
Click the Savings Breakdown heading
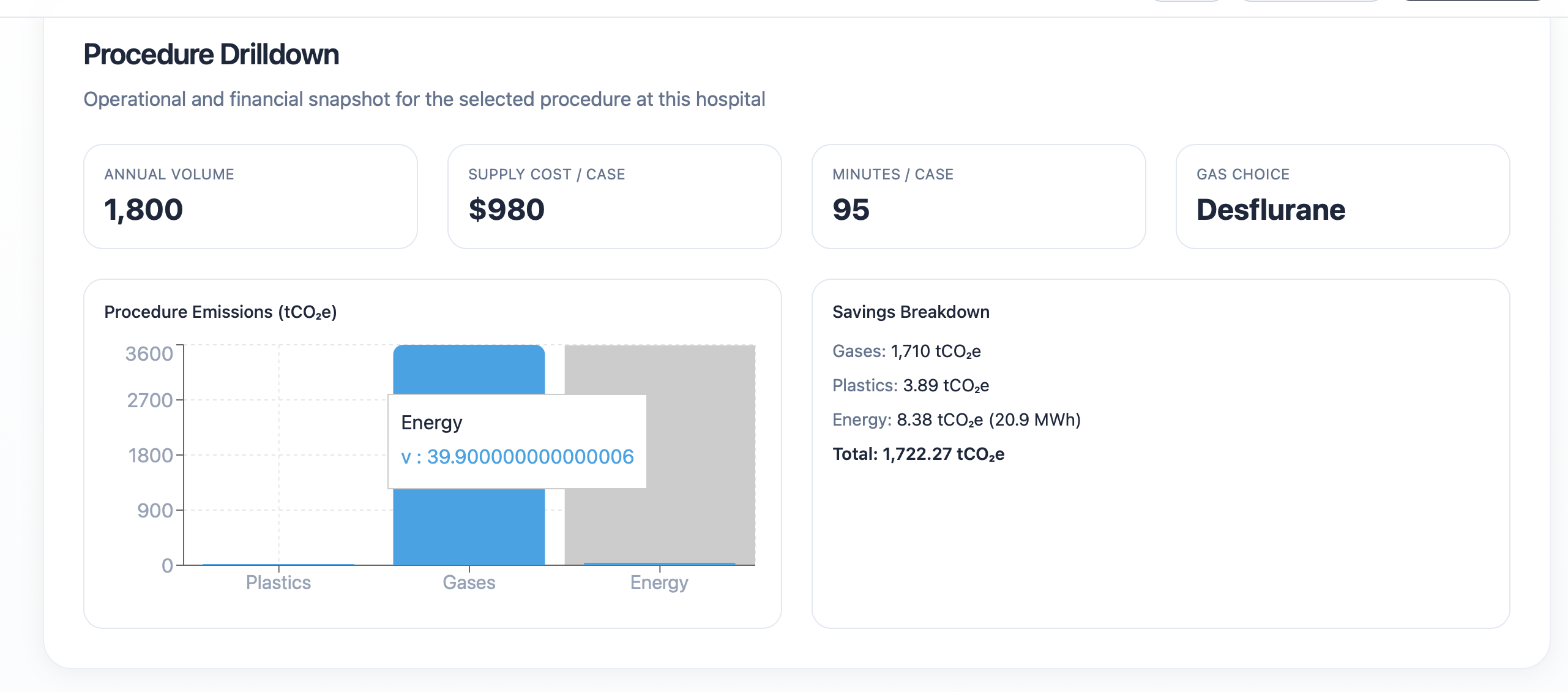coord(911,312)
